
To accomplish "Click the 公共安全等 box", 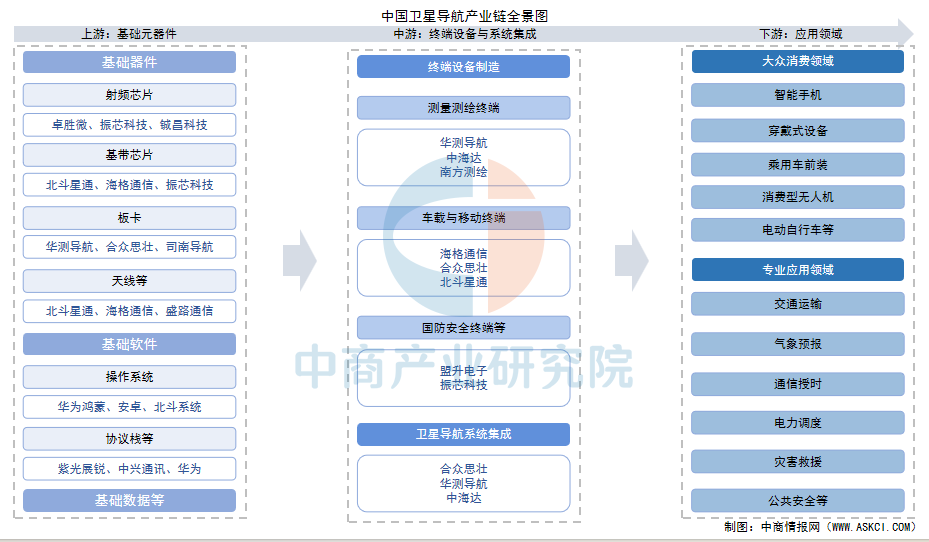I will [797, 501].
